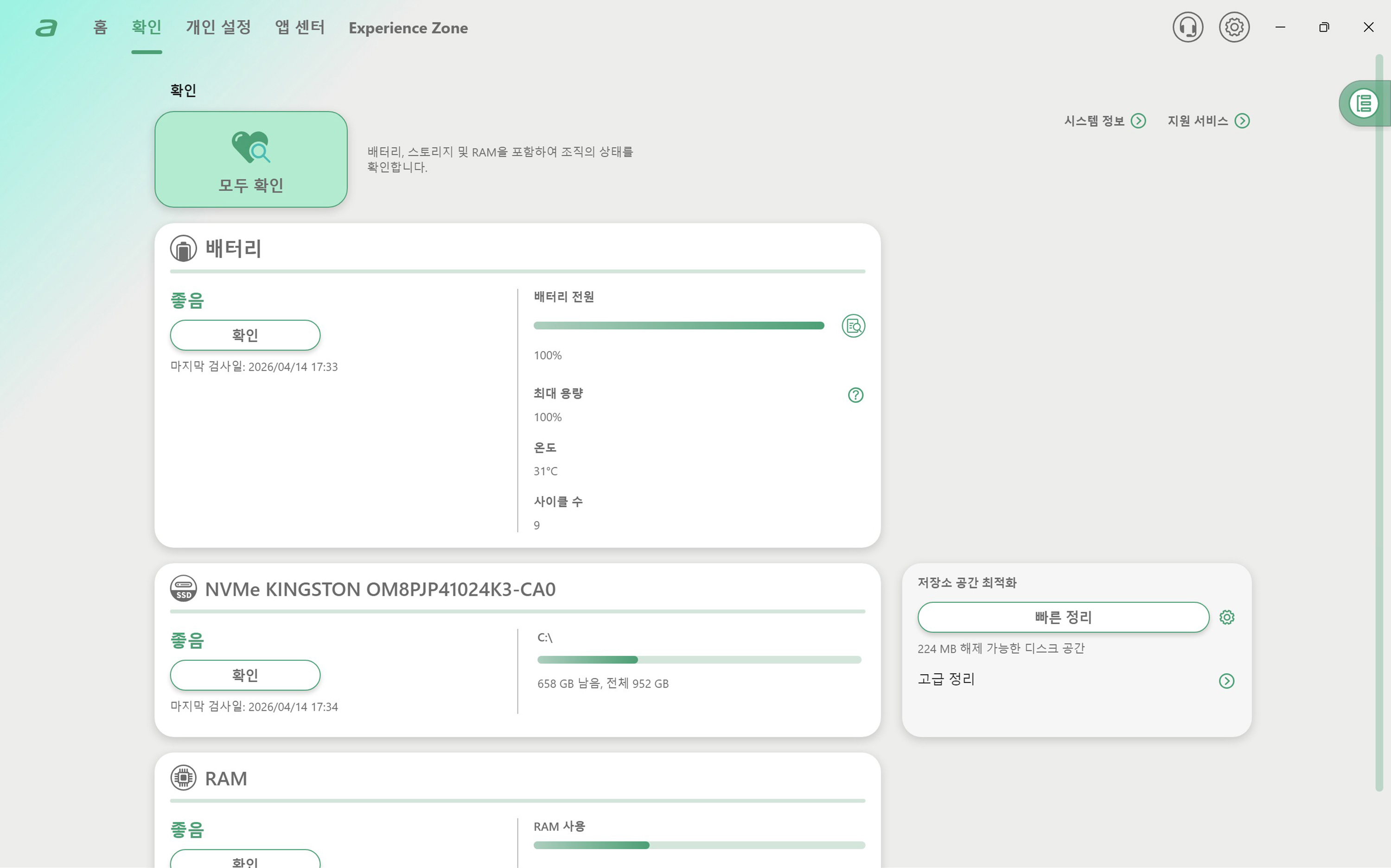
Task: Click the C:\ drive usage bar
Action: [x=699, y=660]
